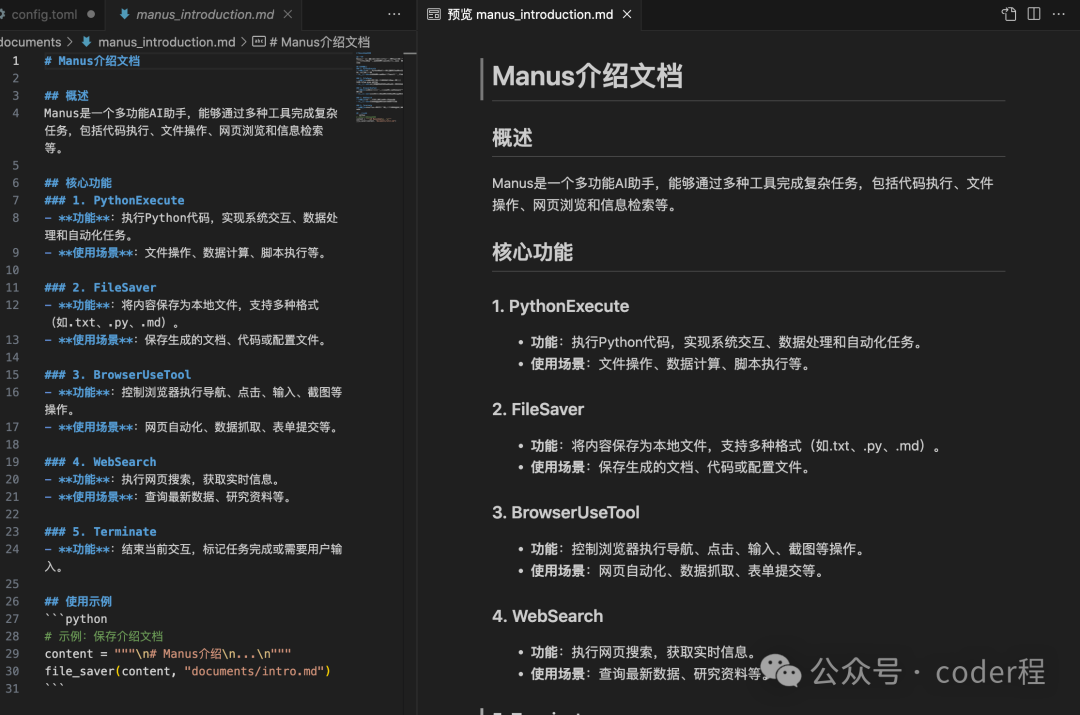Click the '### 1. PythonExecute' source line
This screenshot has height=715, width=1080.
[x=114, y=200]
